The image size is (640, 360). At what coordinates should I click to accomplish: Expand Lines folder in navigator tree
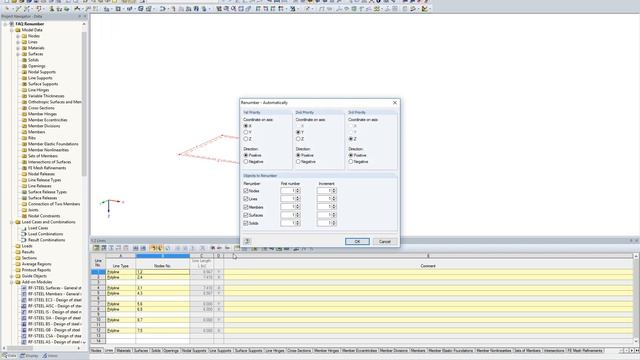click(x=18, y=42)
